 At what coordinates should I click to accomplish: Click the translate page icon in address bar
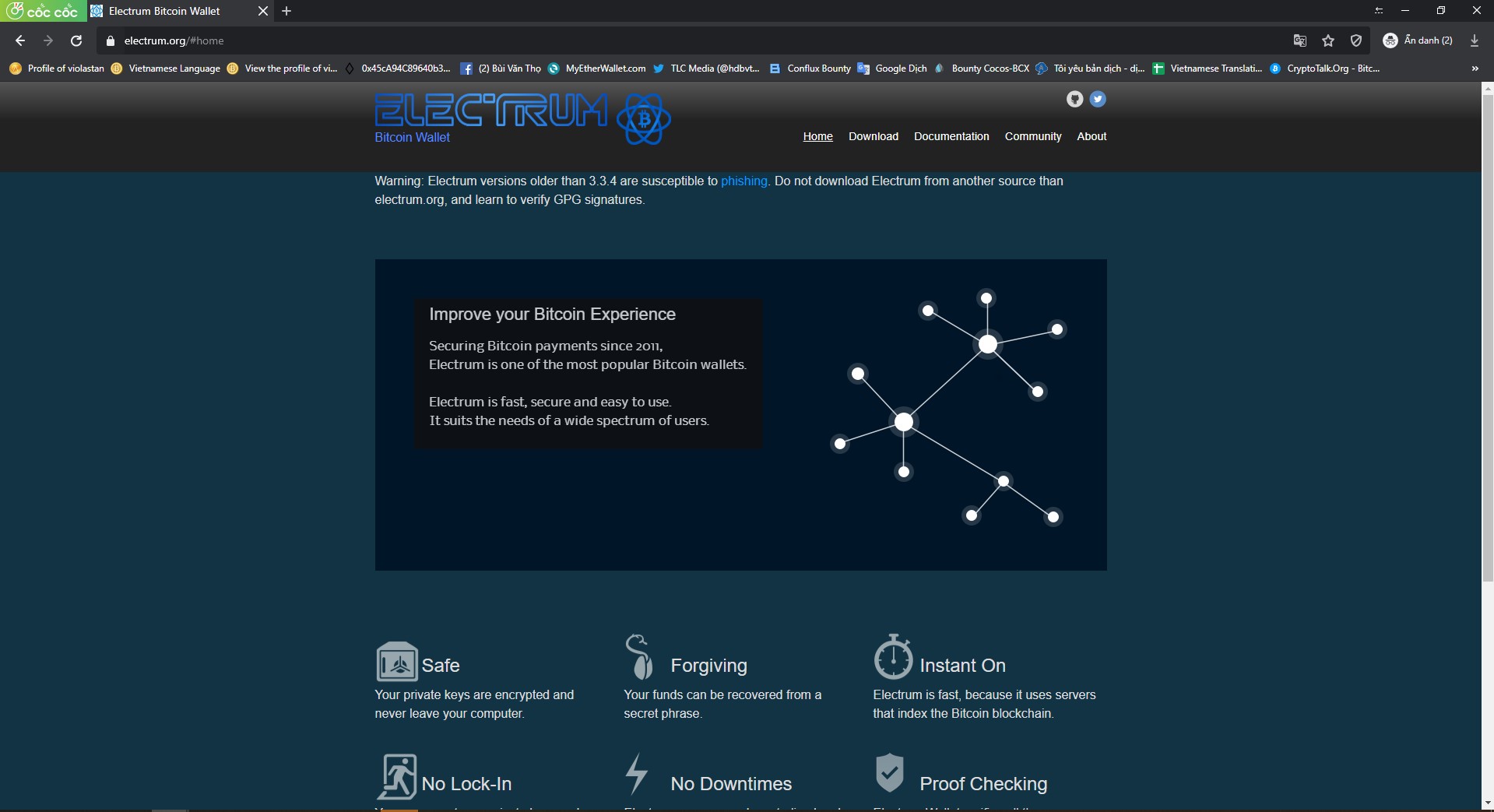click(x=1299, y=40)
